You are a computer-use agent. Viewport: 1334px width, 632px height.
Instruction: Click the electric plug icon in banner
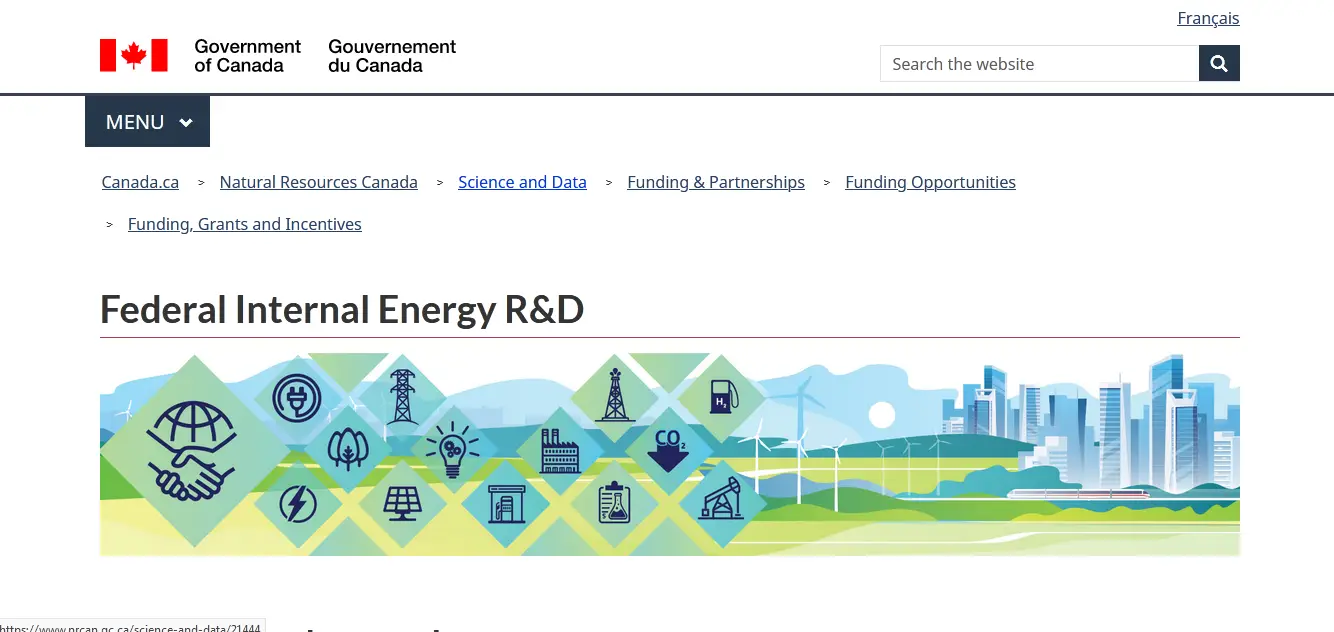296,398
